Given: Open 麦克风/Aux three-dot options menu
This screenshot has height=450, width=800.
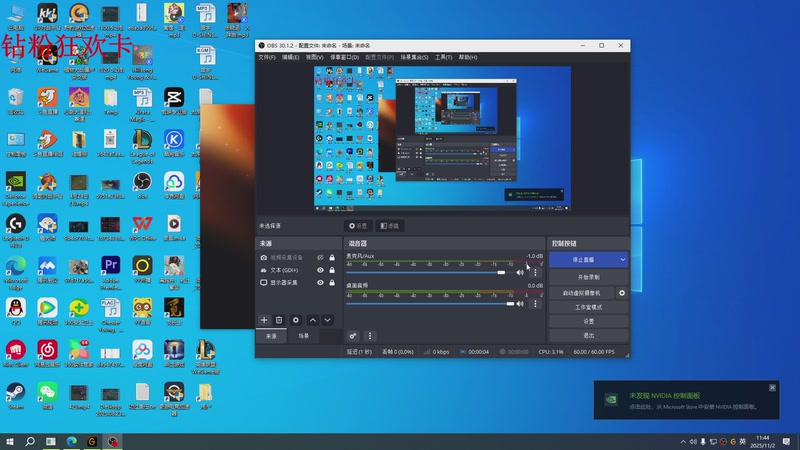Looking at the screenshot, I should (x=535, y=272).
